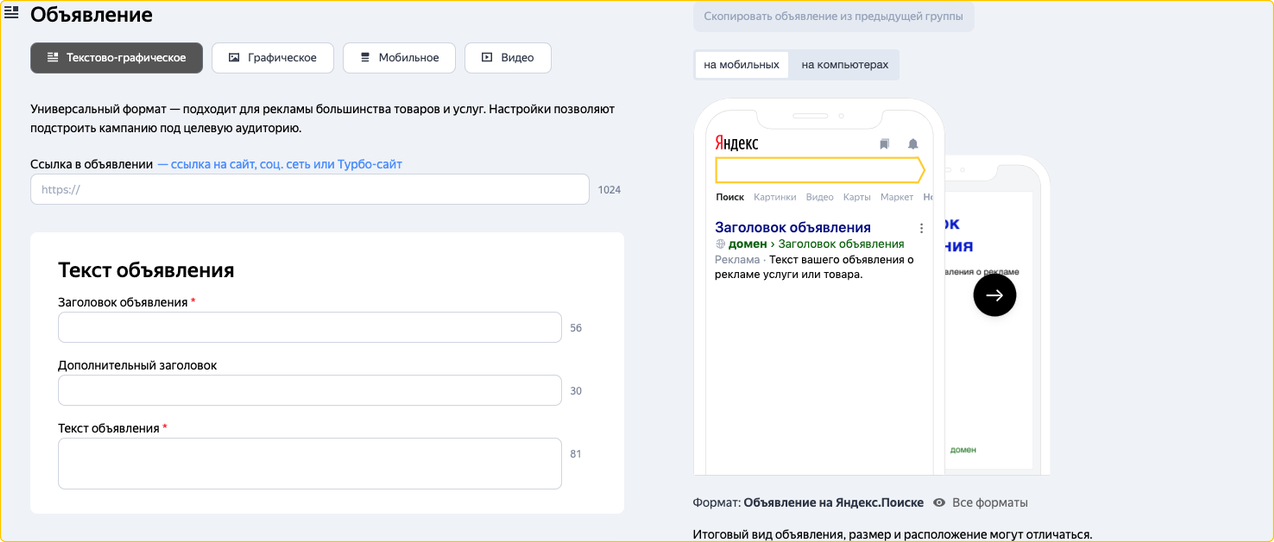The height and width of the screenshot is (542, 1274).
Task: Click the Заголовок объявления input field
Action: [309, 327]
